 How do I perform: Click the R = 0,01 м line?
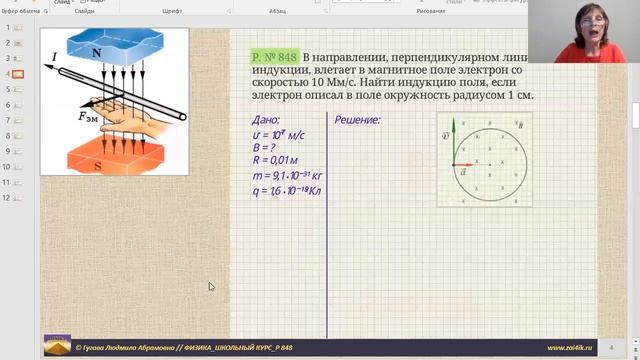pyautogui.click(x=275, y=160)
